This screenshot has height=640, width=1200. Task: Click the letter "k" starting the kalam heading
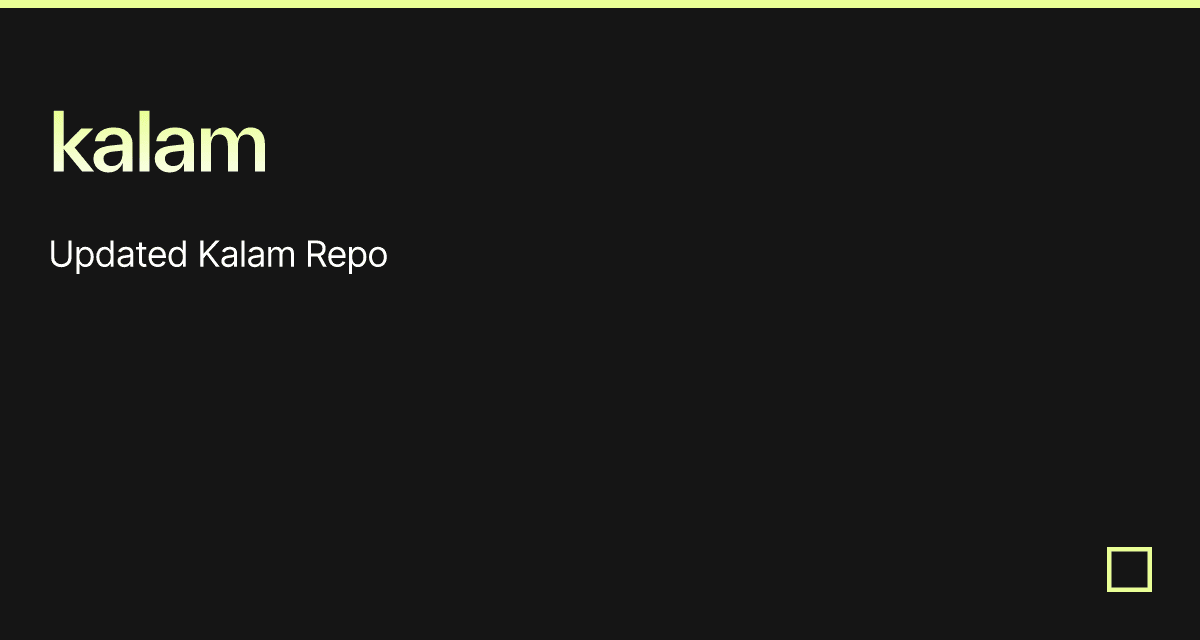(66, 145)
